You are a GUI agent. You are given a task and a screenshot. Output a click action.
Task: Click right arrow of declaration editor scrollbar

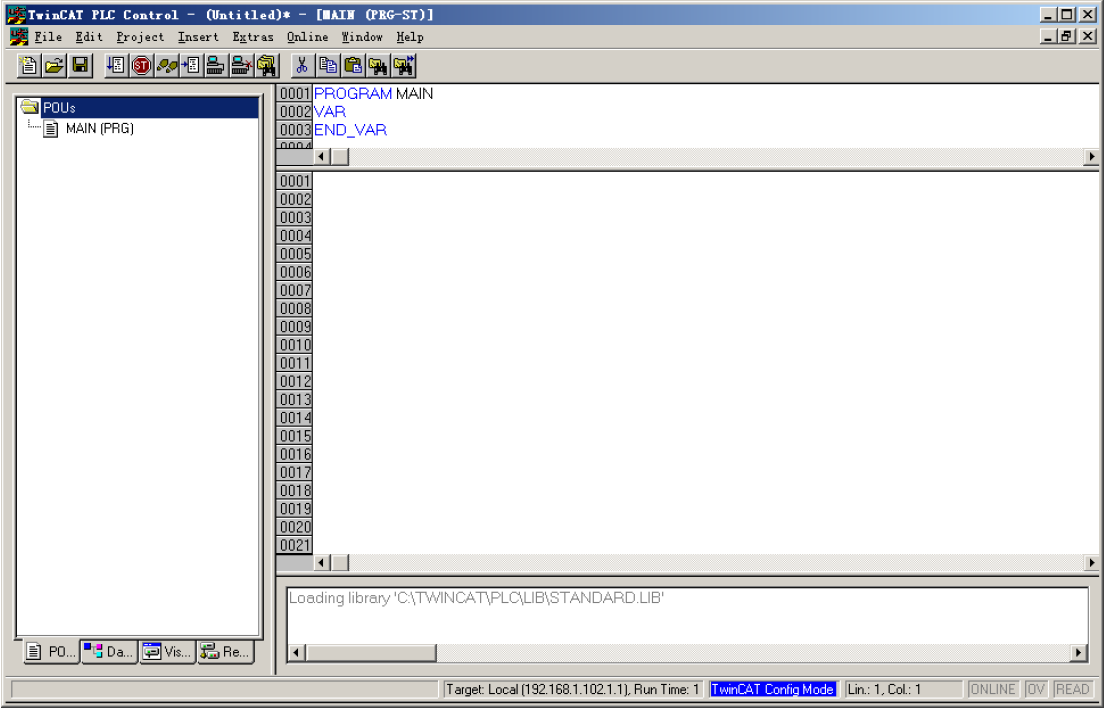(1091, 157)
